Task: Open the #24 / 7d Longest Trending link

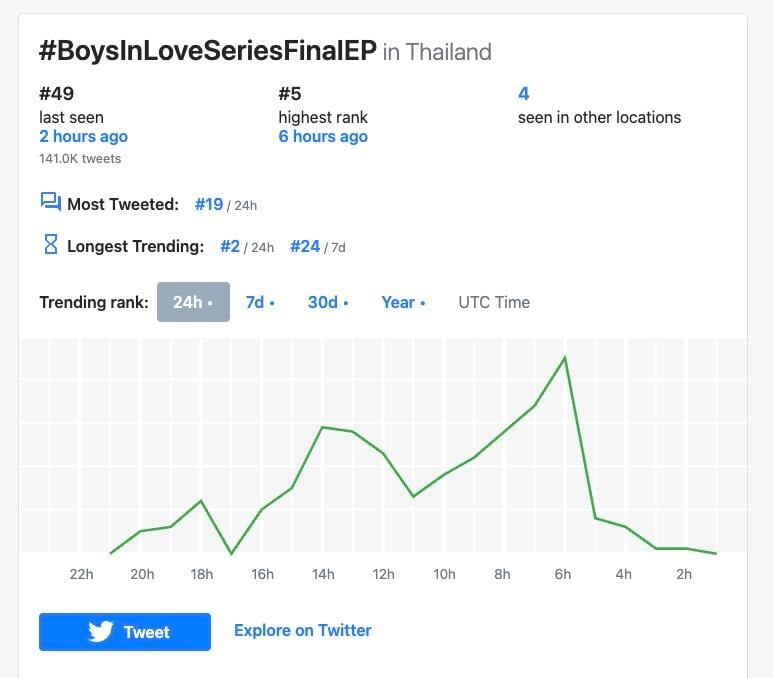Action: (x=305, y=246)
